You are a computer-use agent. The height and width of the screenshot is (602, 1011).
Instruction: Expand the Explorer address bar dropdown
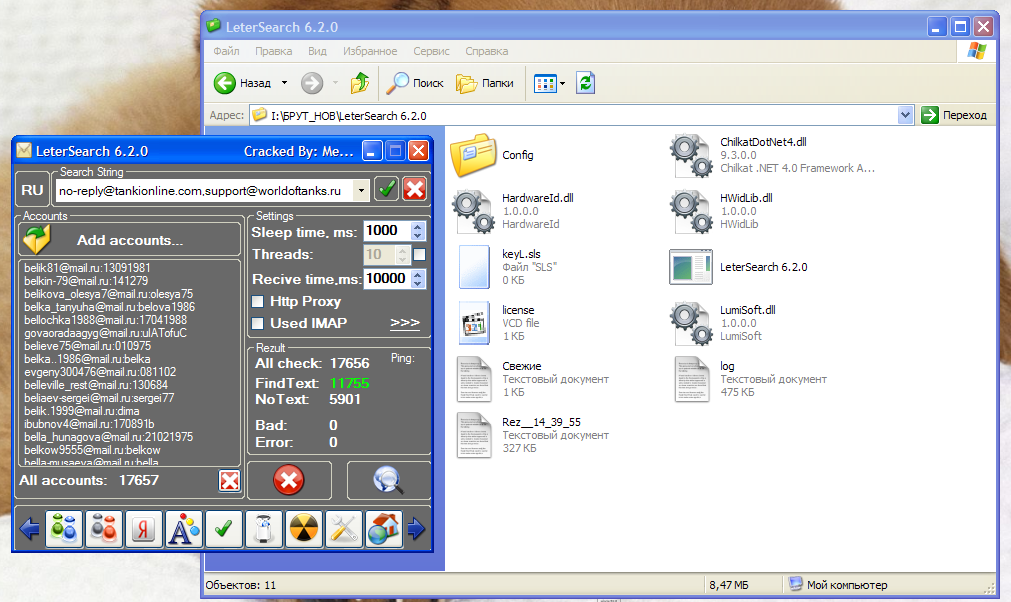(x=905, y=115)
